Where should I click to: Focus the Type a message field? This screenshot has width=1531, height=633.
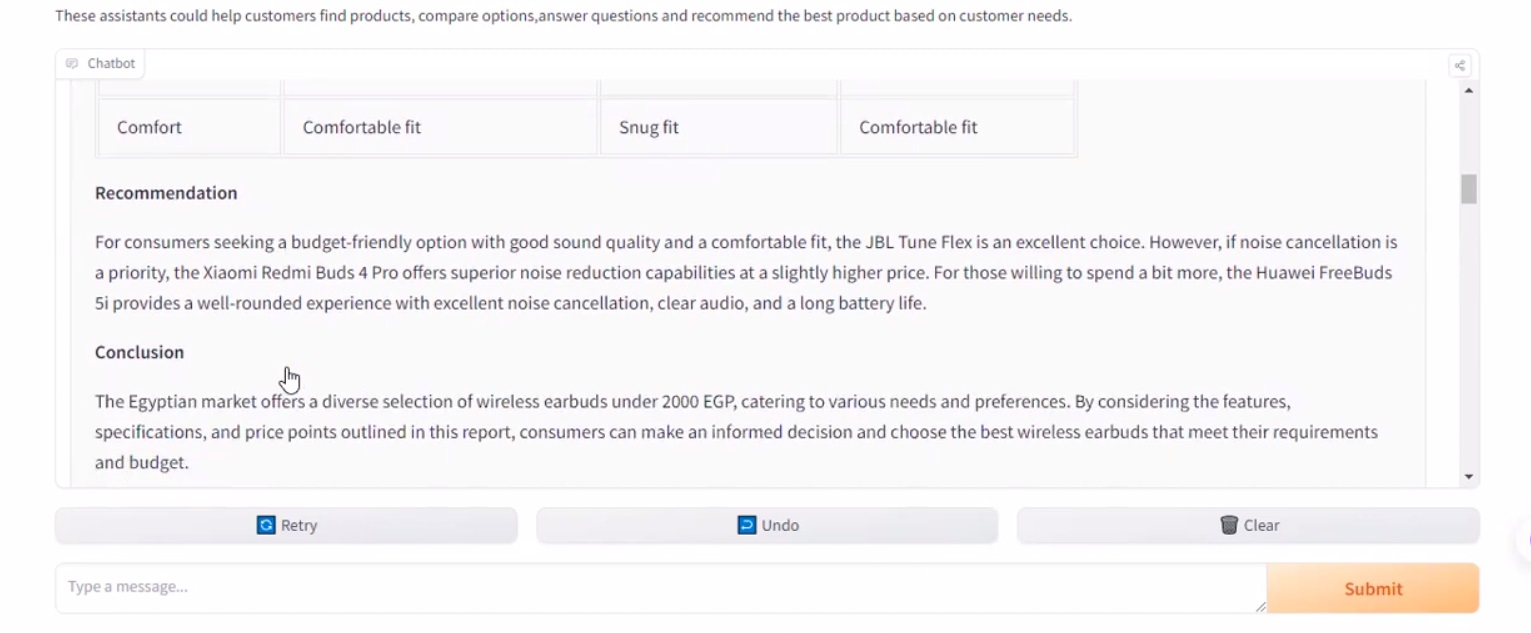[x=660, y=587]
